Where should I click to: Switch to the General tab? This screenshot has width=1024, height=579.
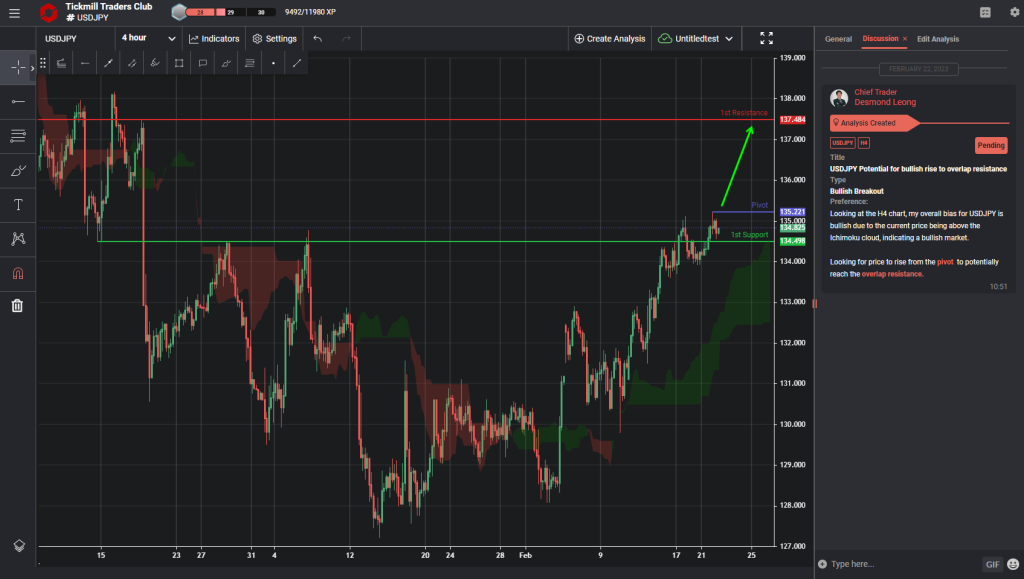coord(838,39)
